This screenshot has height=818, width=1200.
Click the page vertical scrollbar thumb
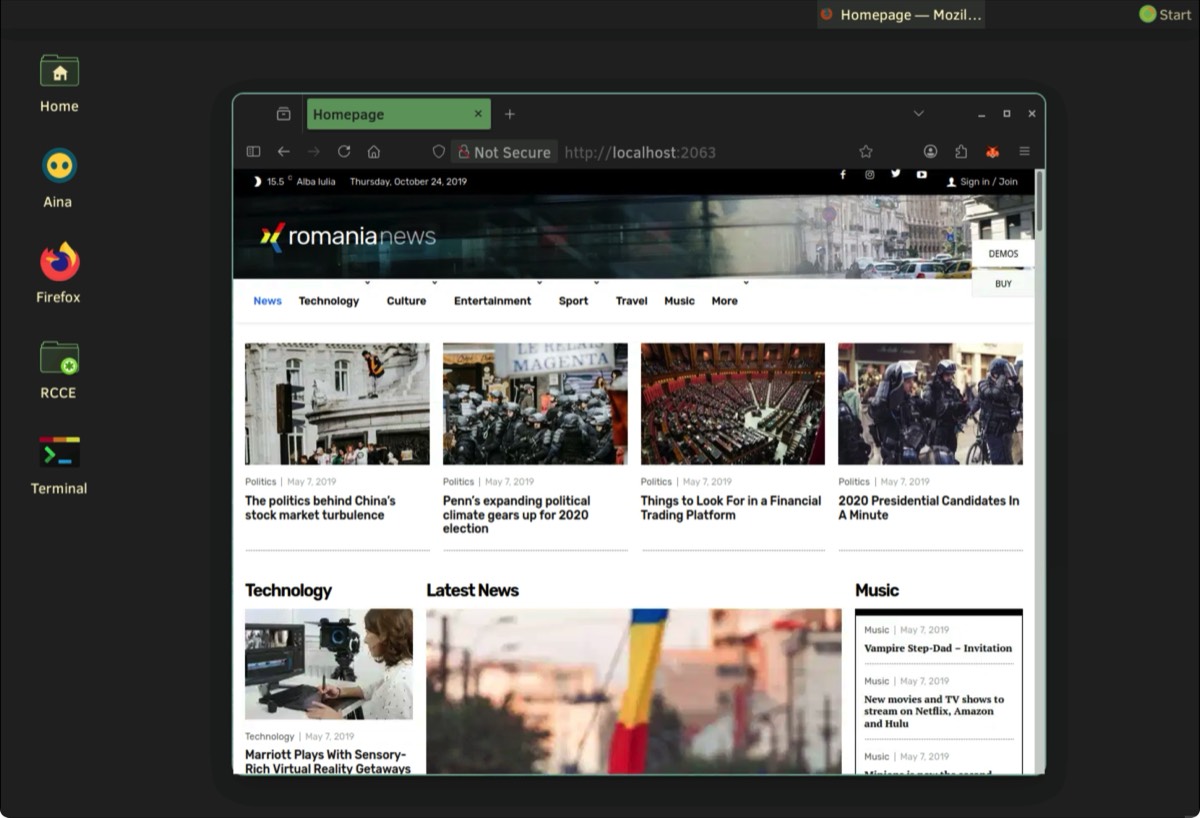(x=1040, y=200)
